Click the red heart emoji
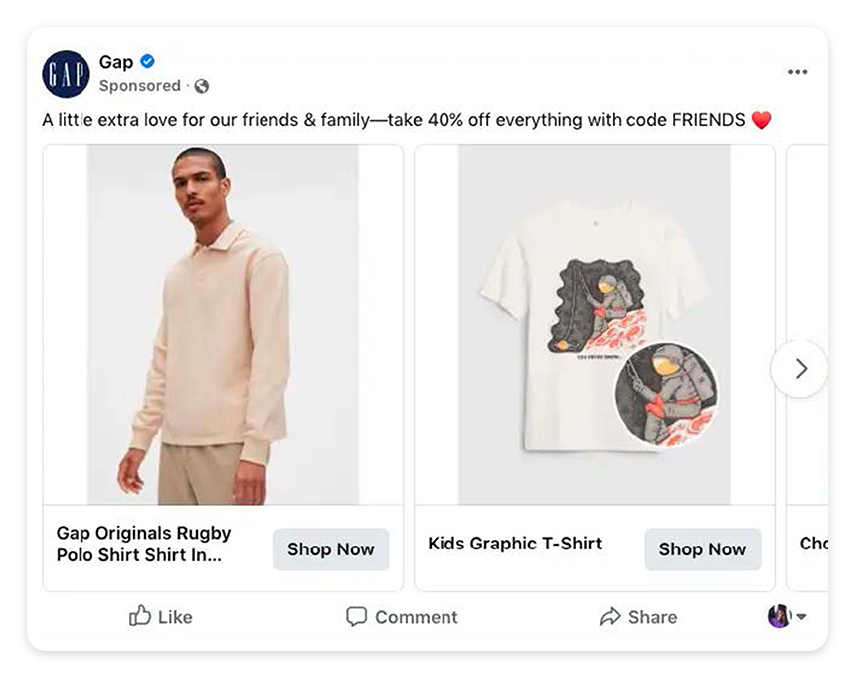 [x=761, y=121]
